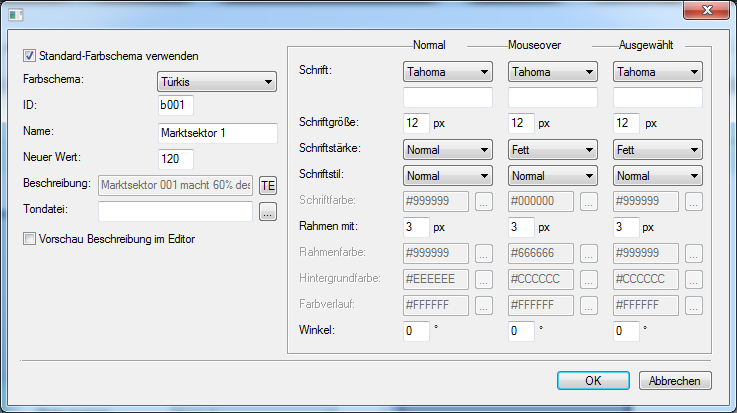Open the Farbschema dropdown showing Türkis
Image resolution: width=737 pixels, height=413 pixels.
[x=217, y=82]
